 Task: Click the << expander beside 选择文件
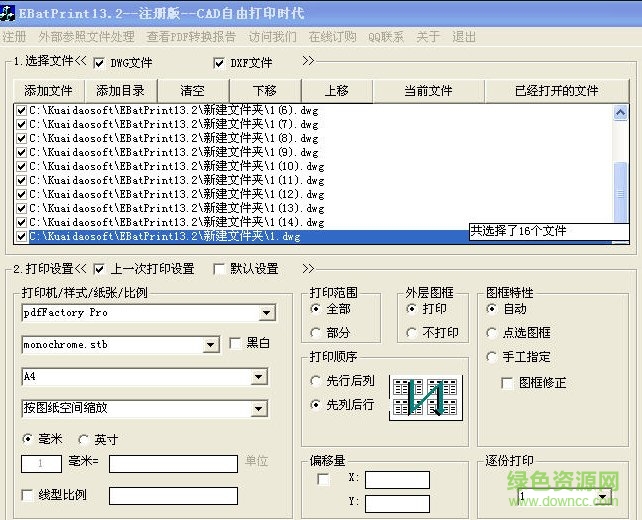click(81, 61)
